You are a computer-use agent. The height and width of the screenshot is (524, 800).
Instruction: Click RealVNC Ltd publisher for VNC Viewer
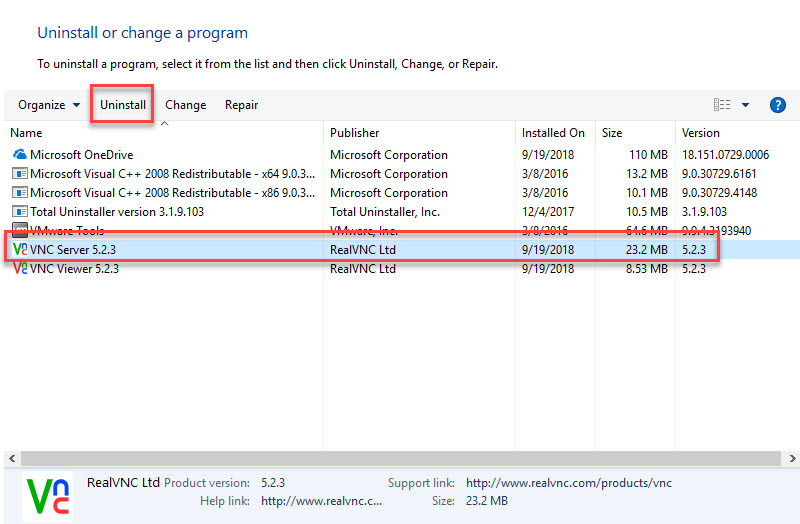click(363, 268)
